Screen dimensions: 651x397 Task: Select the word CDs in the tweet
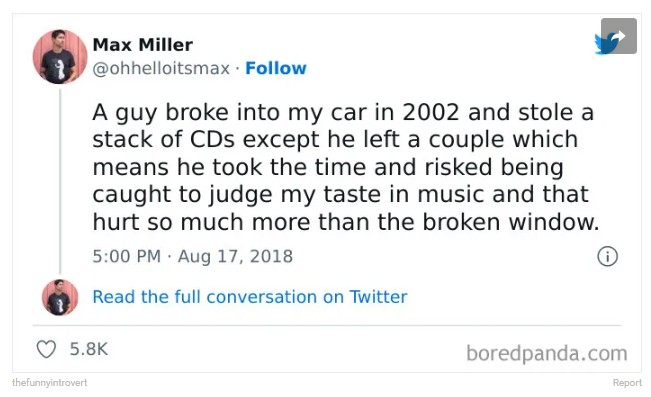point(213,140)
